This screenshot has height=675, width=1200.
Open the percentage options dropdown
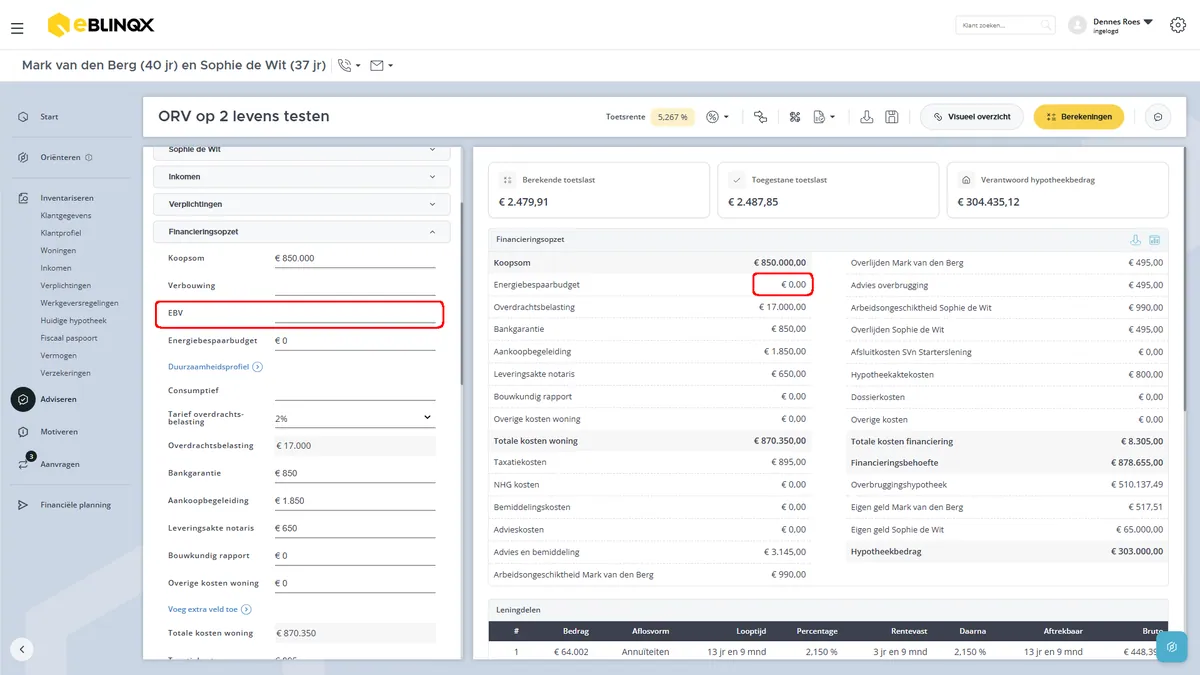pos(717,117)
